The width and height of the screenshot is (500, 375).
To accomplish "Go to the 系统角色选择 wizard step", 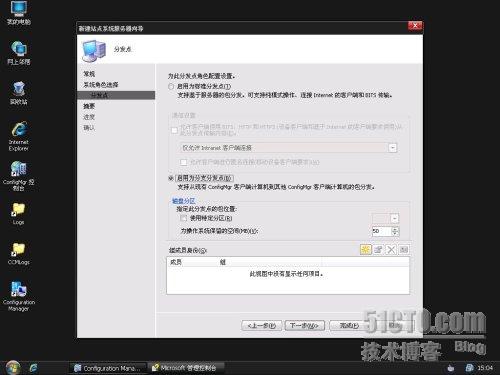I will point(101,85).
